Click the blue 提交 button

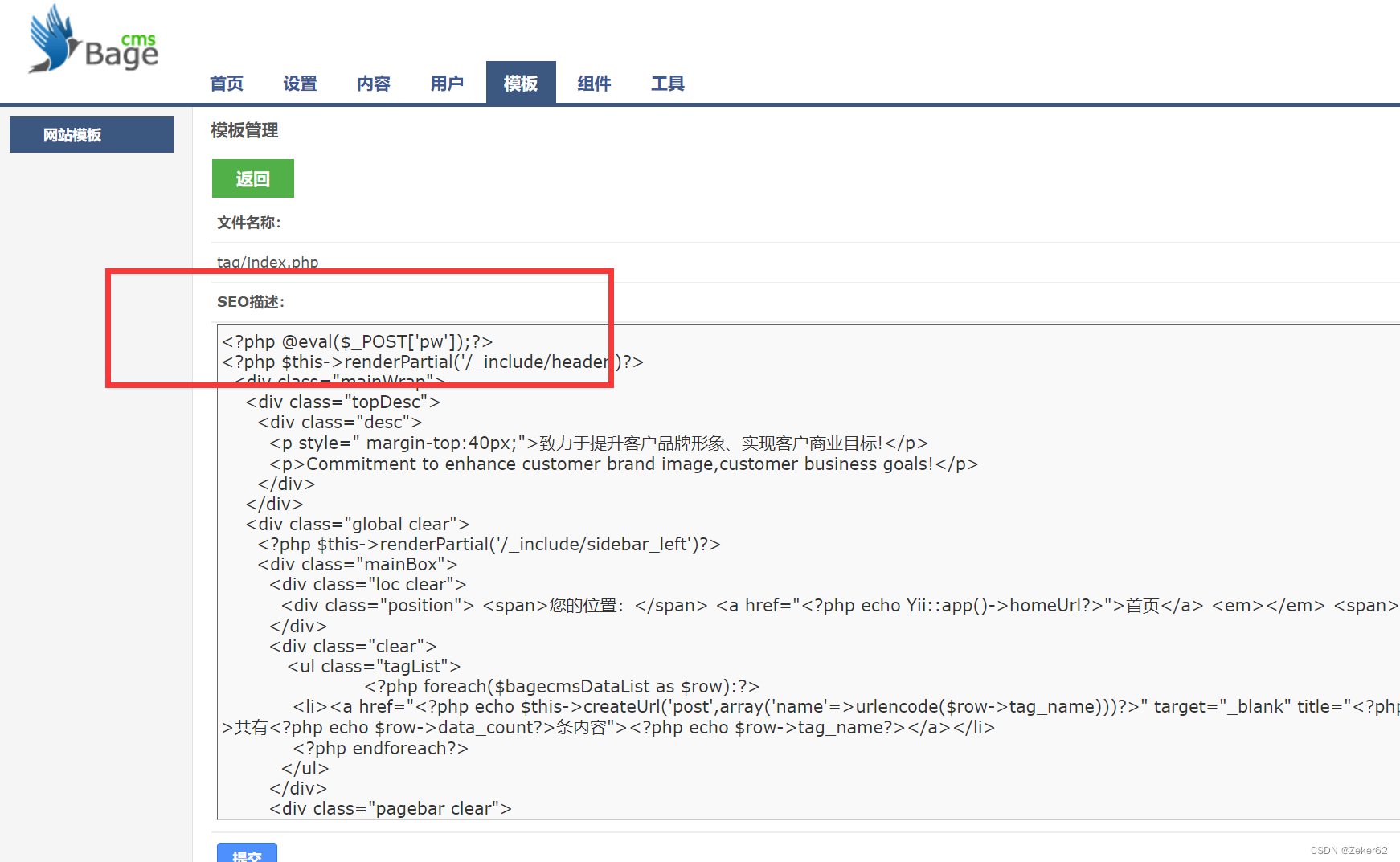tap(247, 853)
